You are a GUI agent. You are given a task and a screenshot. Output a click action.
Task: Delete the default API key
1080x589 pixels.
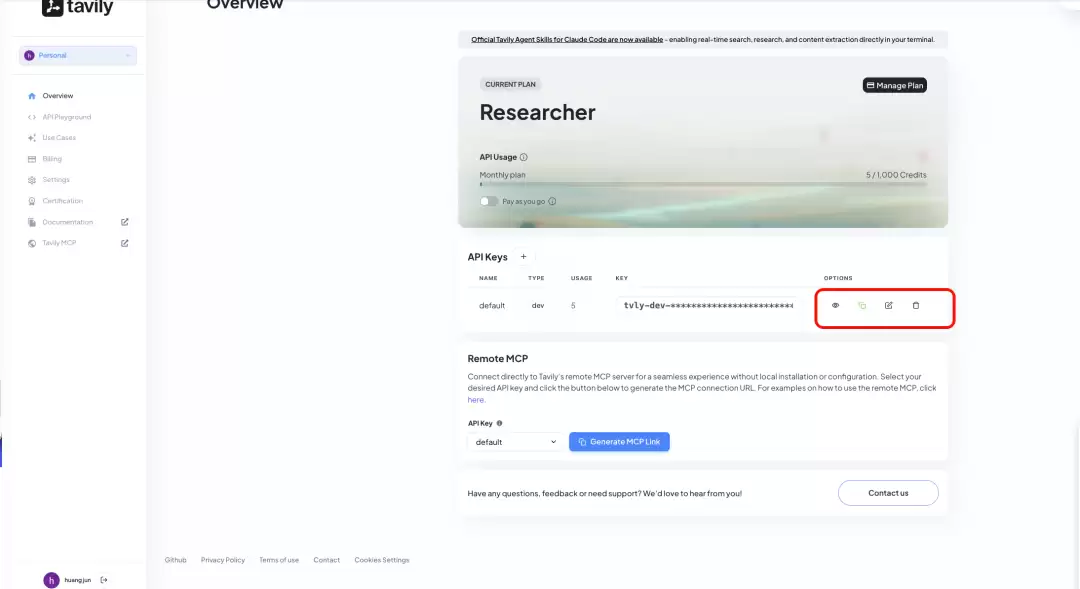pos(916,305)
